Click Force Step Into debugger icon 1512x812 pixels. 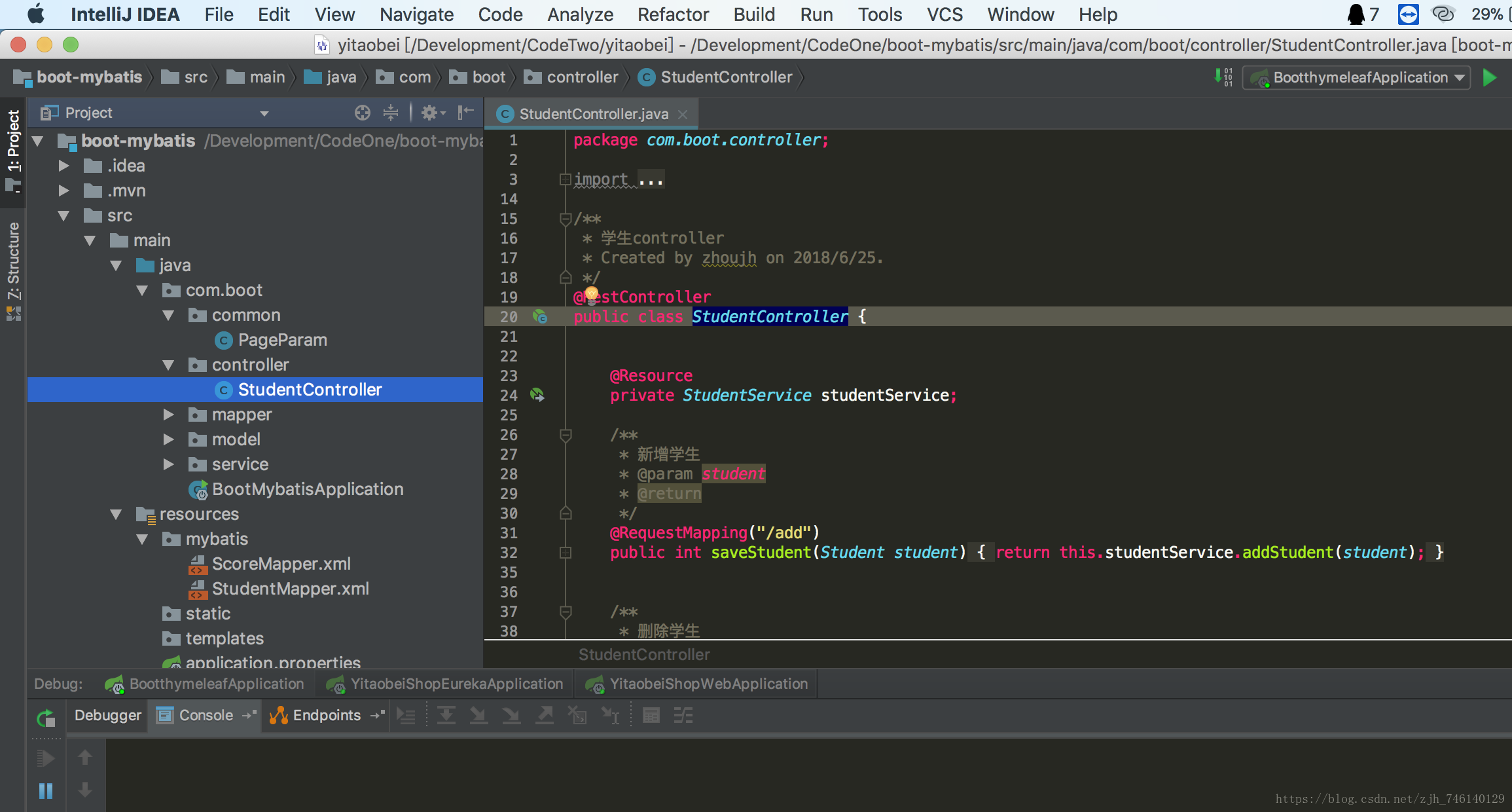coord(511,716)
